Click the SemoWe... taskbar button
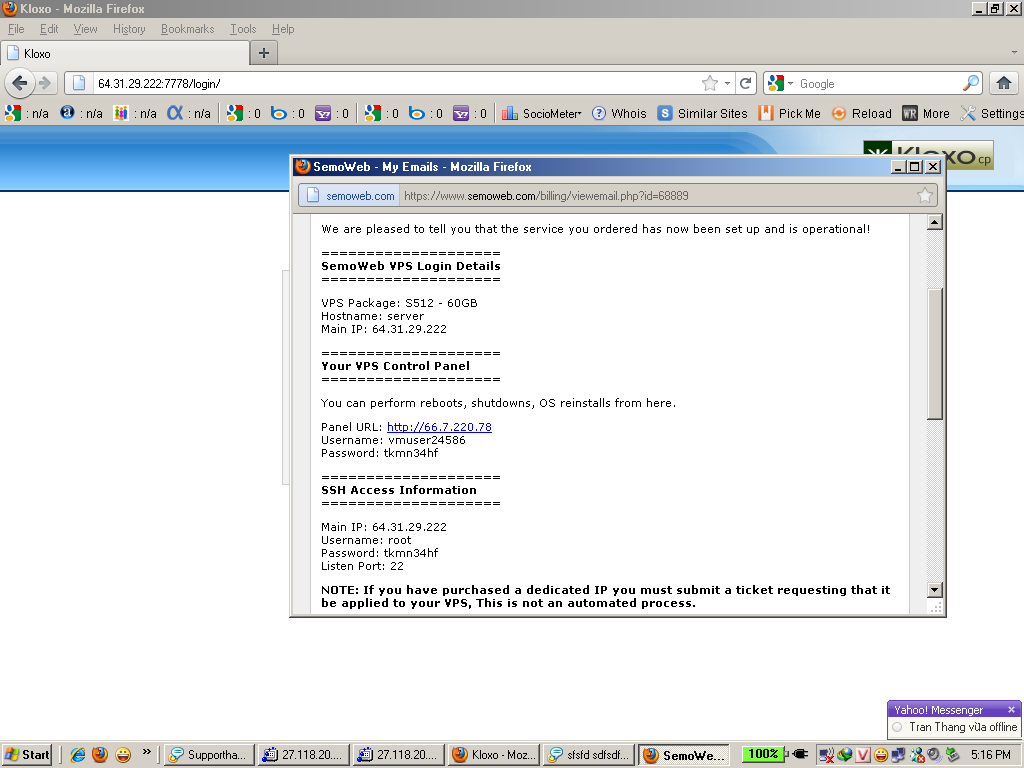This screenshot has width=1024, height=768. (x=684, y=755)
